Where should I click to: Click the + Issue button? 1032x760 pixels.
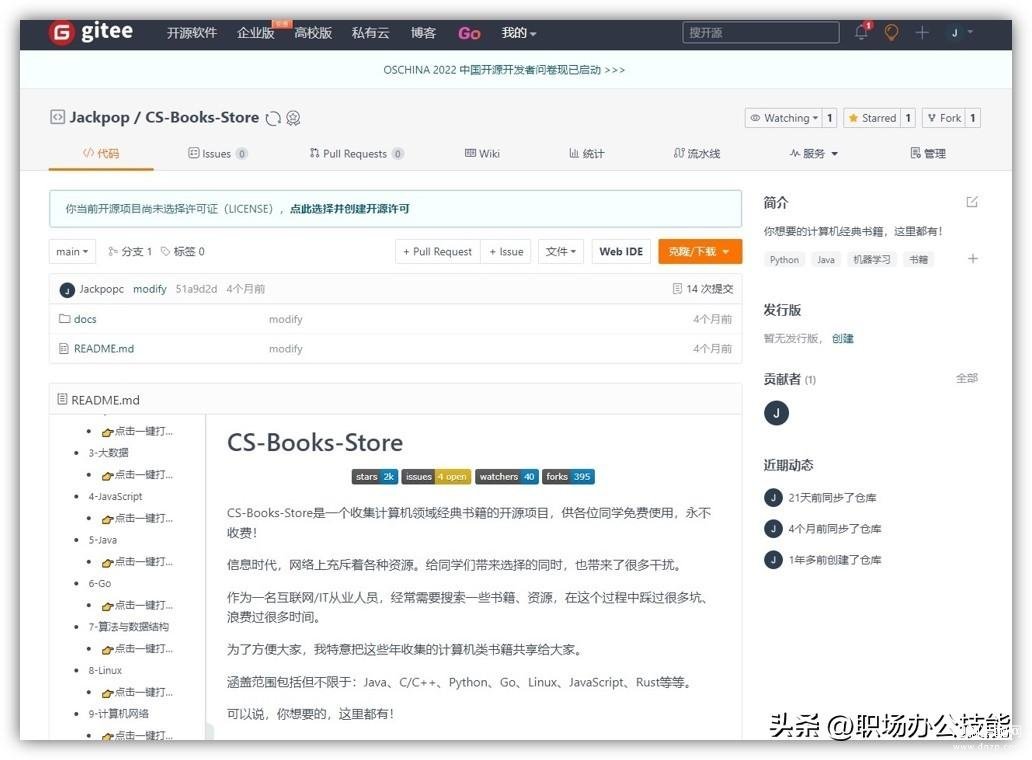click(x=506, y=251)
